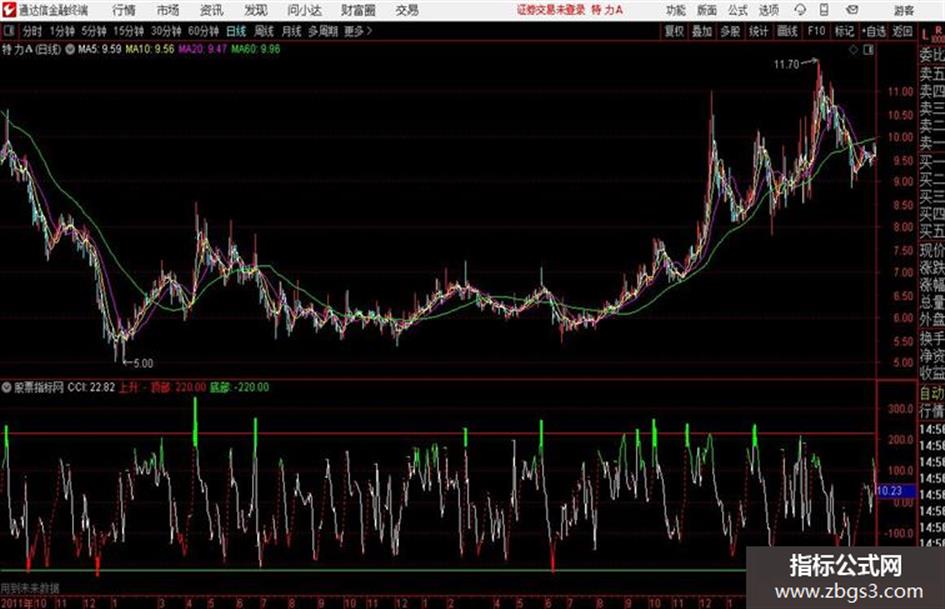Click the 游客 user account label
Viewport: 945px width, 609px height.
tap(904, 10)
